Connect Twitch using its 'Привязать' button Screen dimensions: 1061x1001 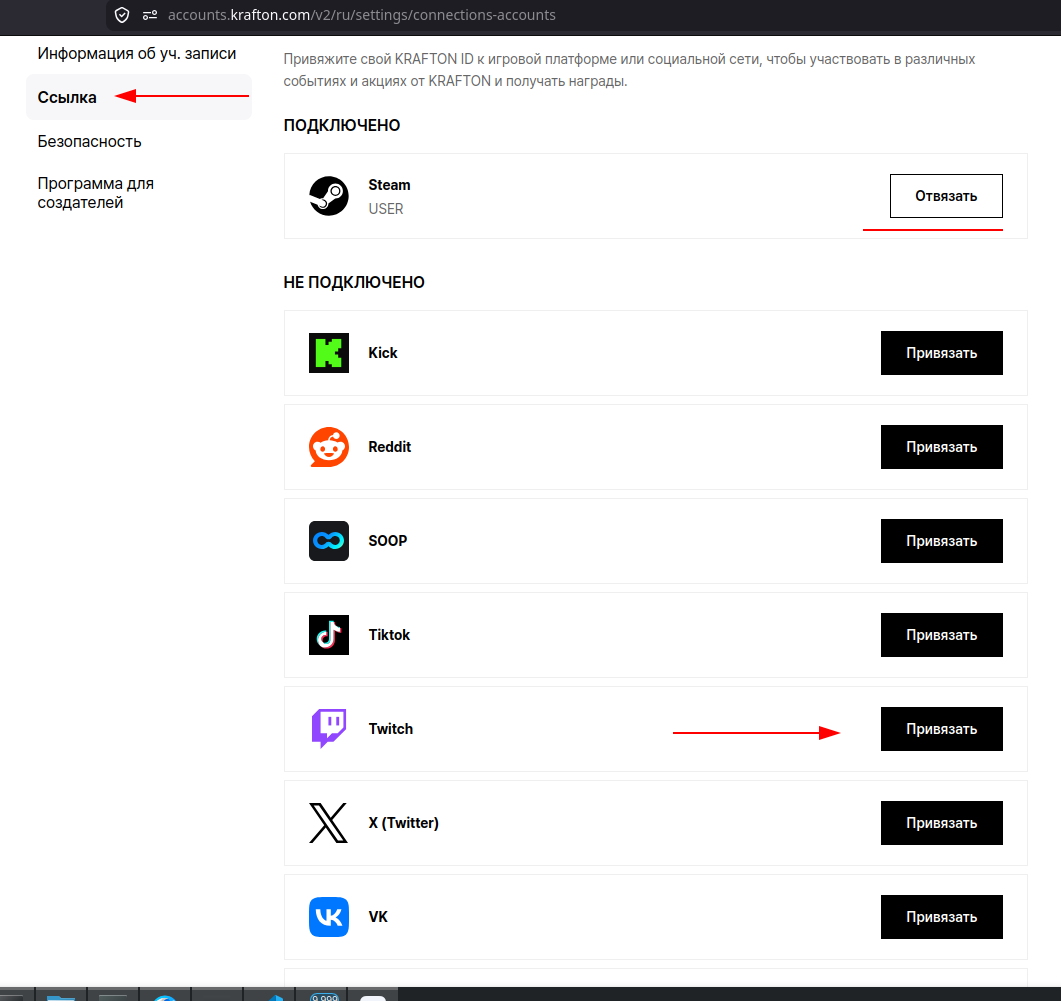942,729
